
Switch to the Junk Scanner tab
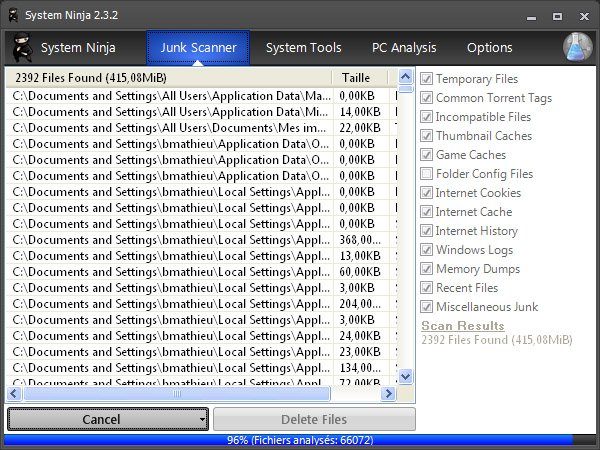pyautogui.click(x=198, y=48)
